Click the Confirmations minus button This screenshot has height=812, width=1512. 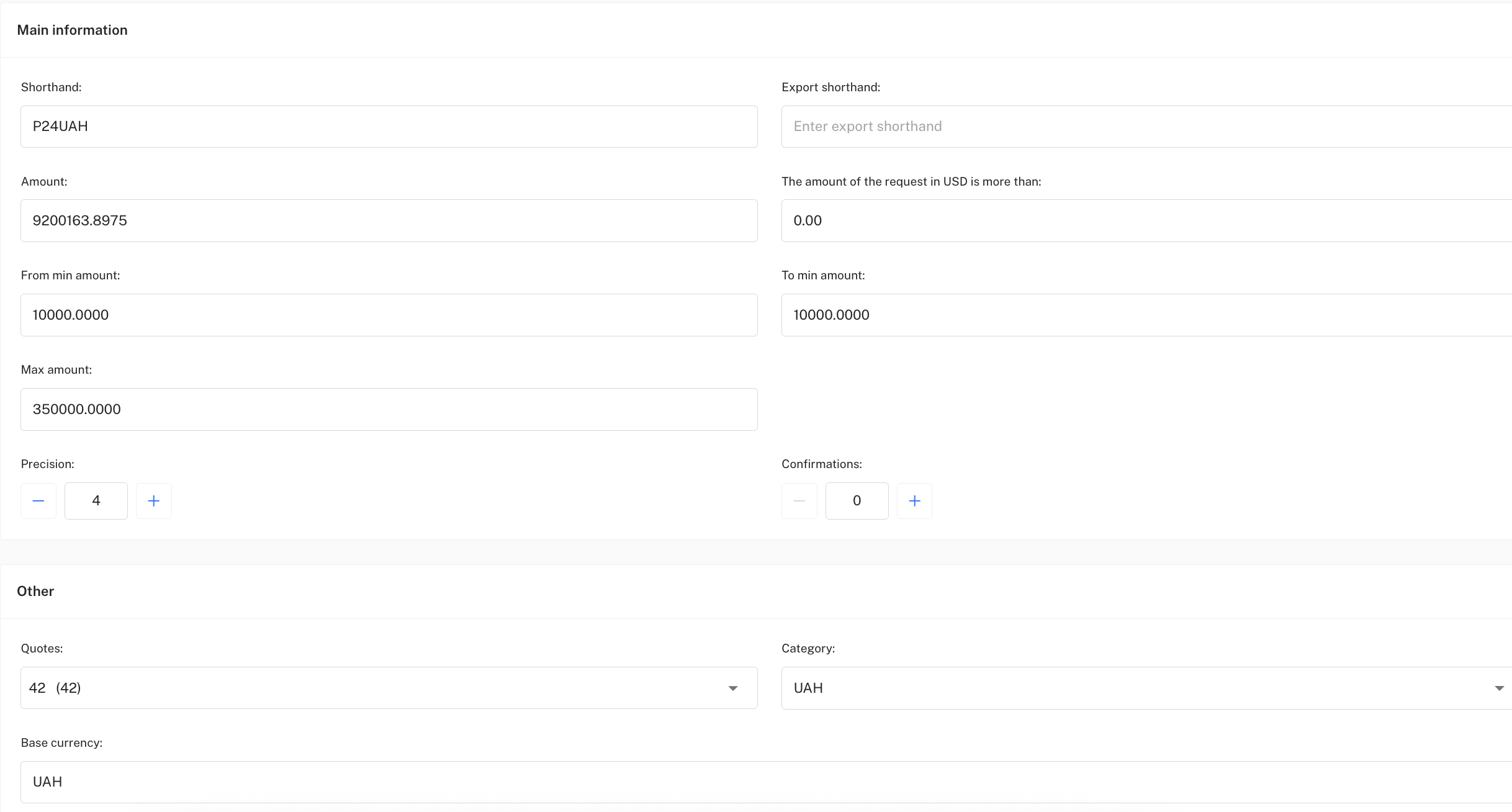(799, 501)
